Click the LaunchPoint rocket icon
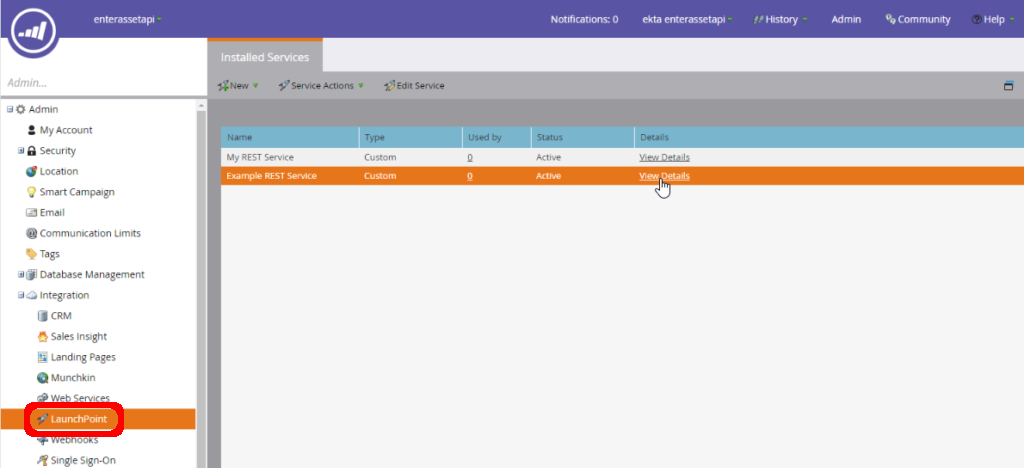Image resolution: width=1024 pixels, height=468 pixels. [x=42, y=418]
